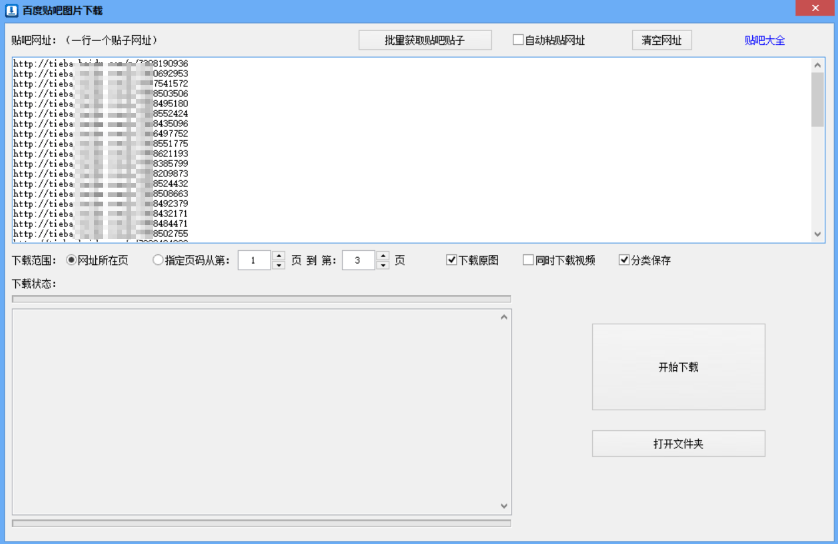The height and width of the screenshot is (544, 838).
Task: Click 打开文件夹 button
Action: [679, 444]
